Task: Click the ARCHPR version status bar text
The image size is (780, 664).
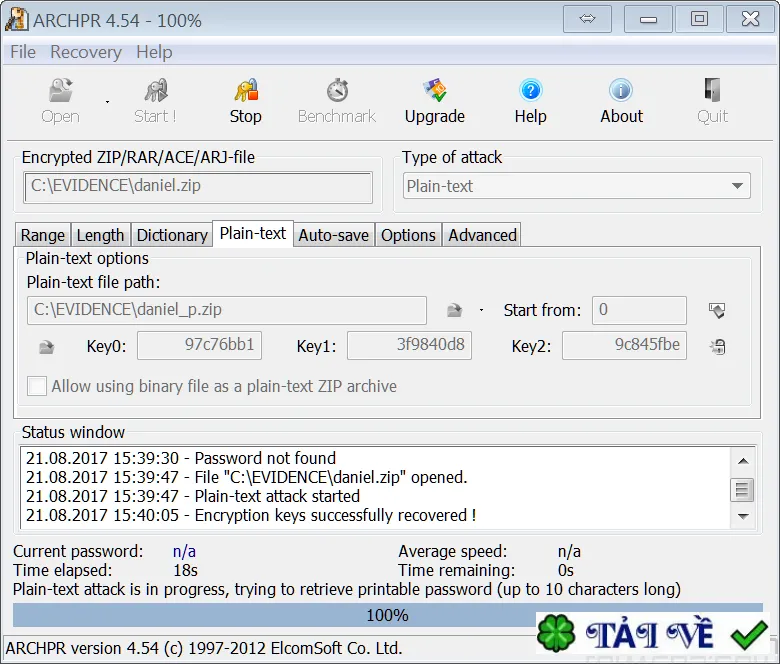Action: [204, 648]
